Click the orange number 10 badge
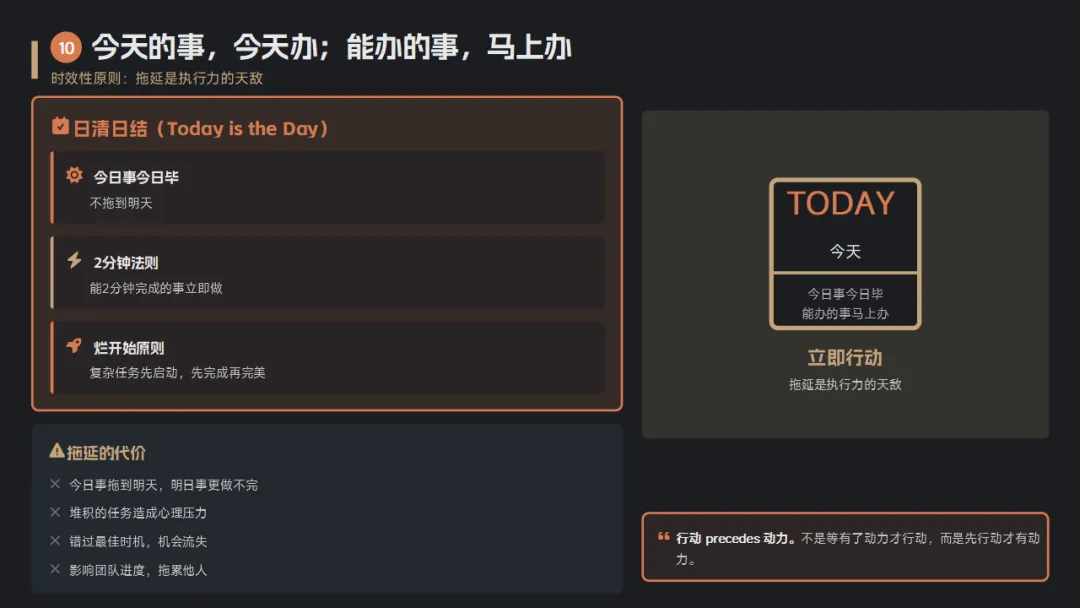The image size is (1080, 608). [x=66, y=48]
